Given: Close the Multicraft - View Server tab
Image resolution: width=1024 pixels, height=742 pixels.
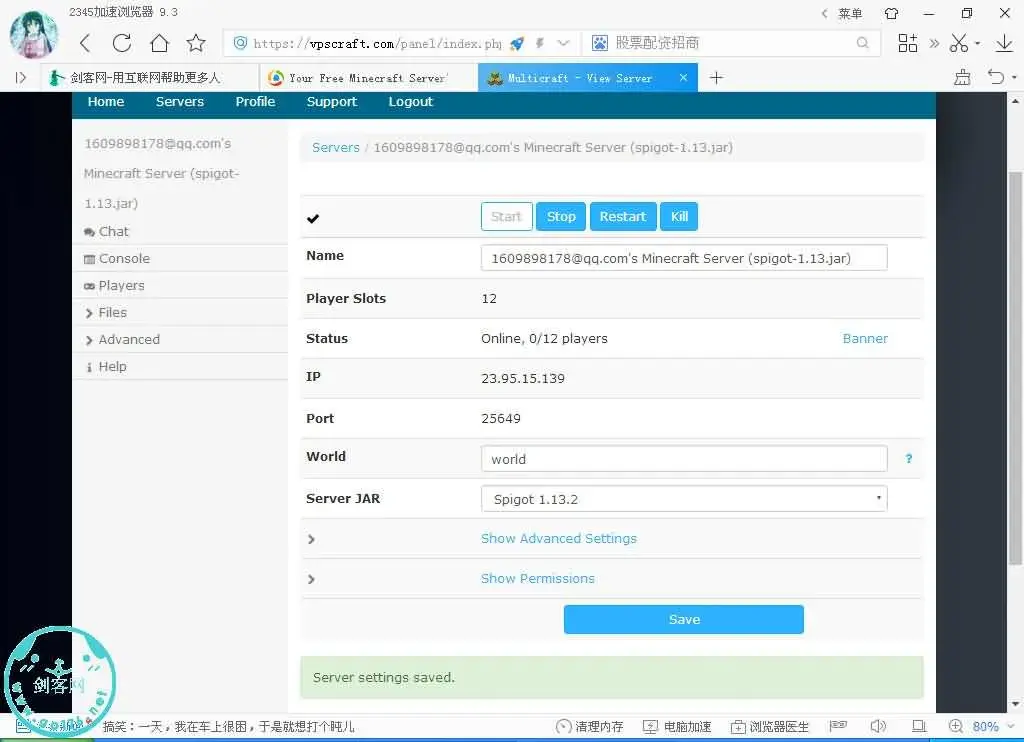Looking at the screenshot, I should point(683,78).
